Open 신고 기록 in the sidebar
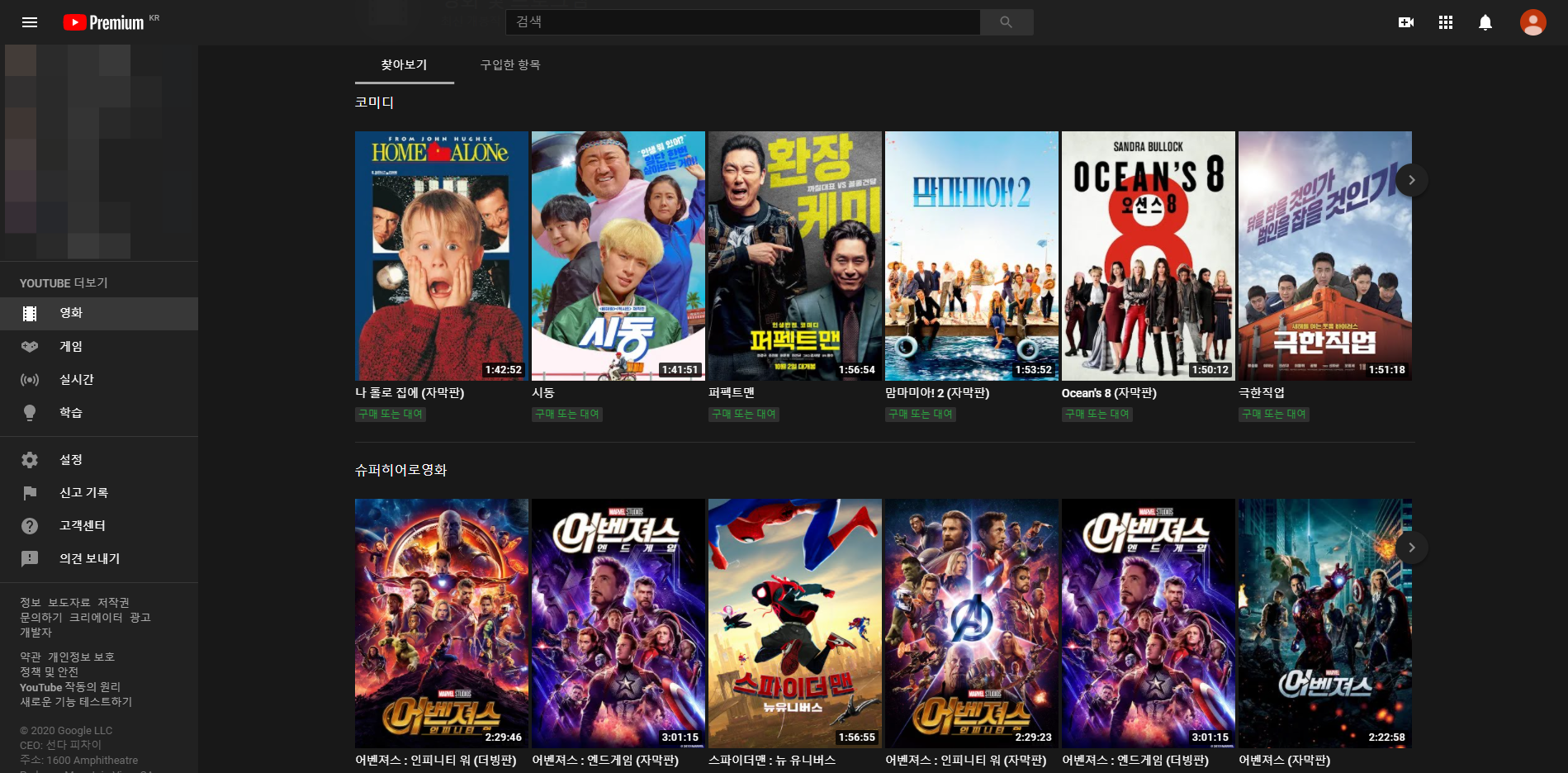 (x=99, y=493)
